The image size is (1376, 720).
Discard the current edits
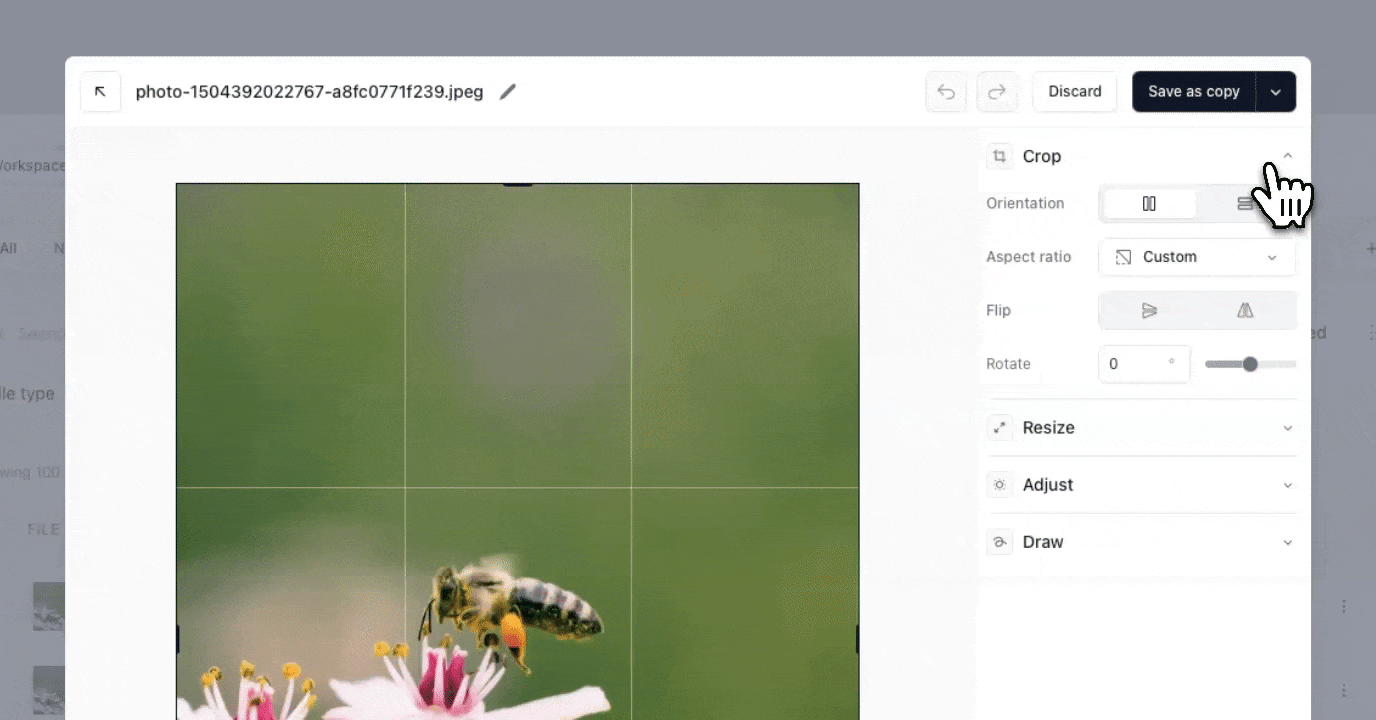pyautogui.click(x=1074, y=91)
